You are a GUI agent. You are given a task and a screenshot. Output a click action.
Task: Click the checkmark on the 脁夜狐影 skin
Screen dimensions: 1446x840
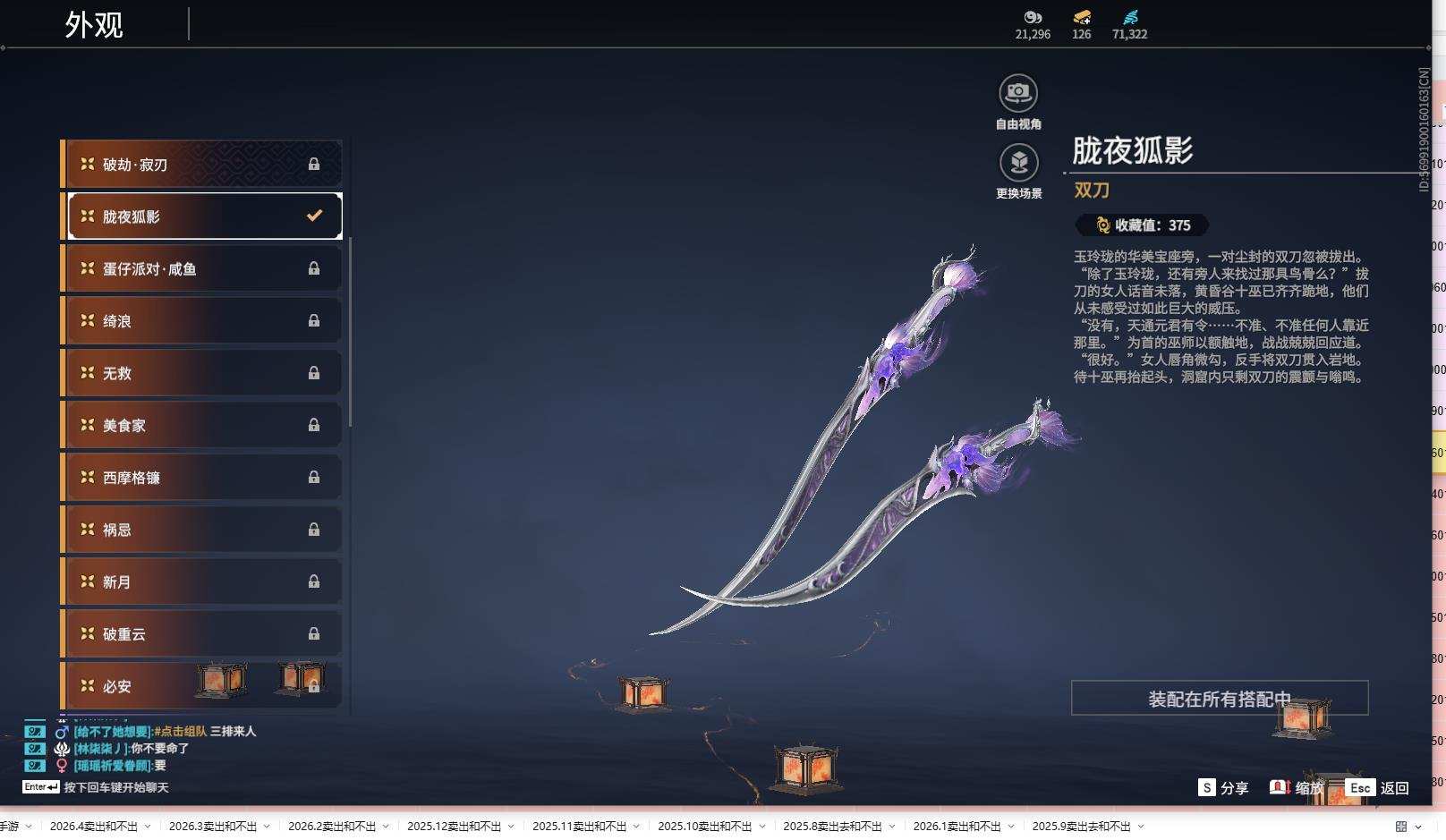tap(314, 216)
